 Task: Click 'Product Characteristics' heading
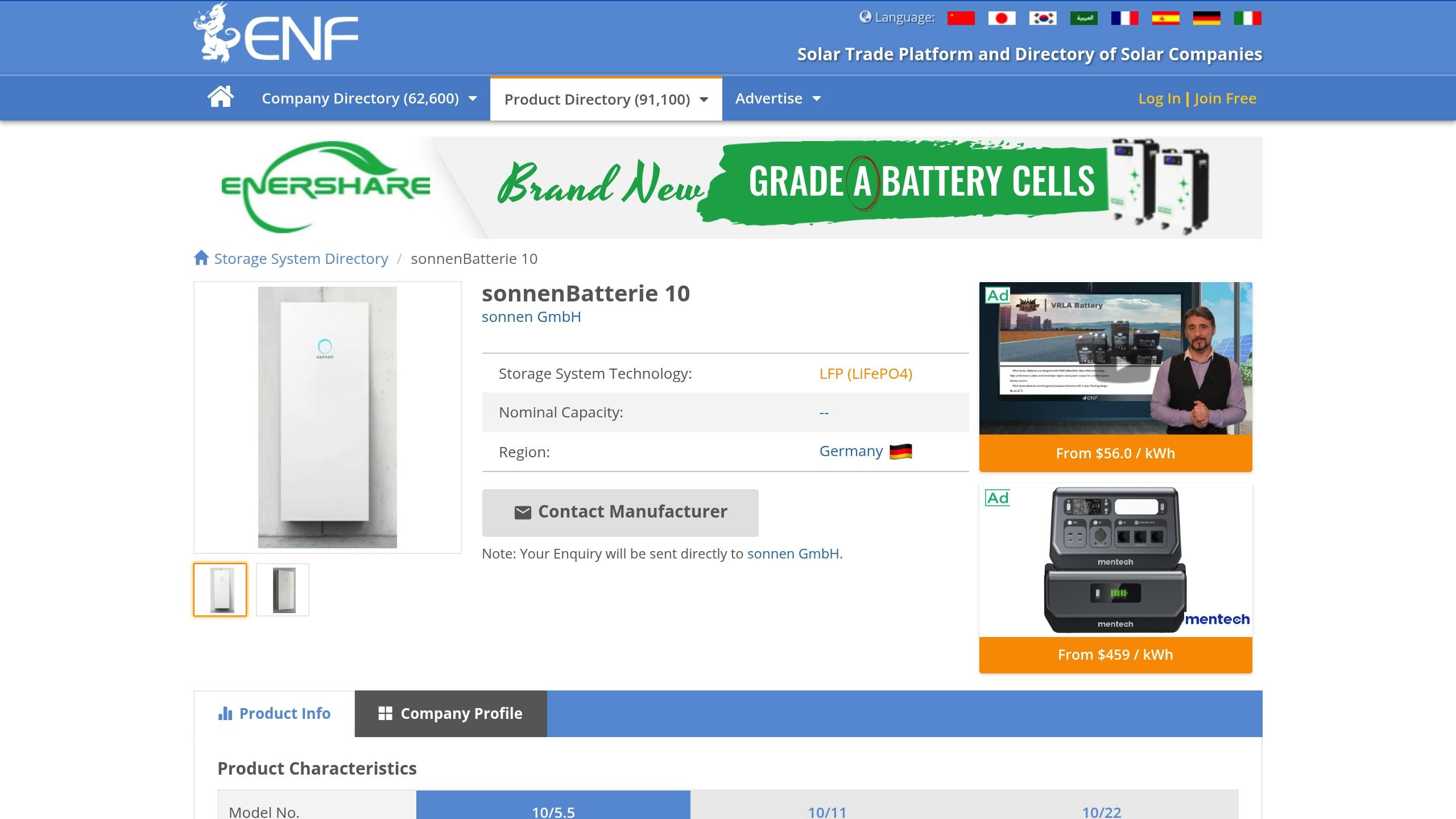(317, 768)
